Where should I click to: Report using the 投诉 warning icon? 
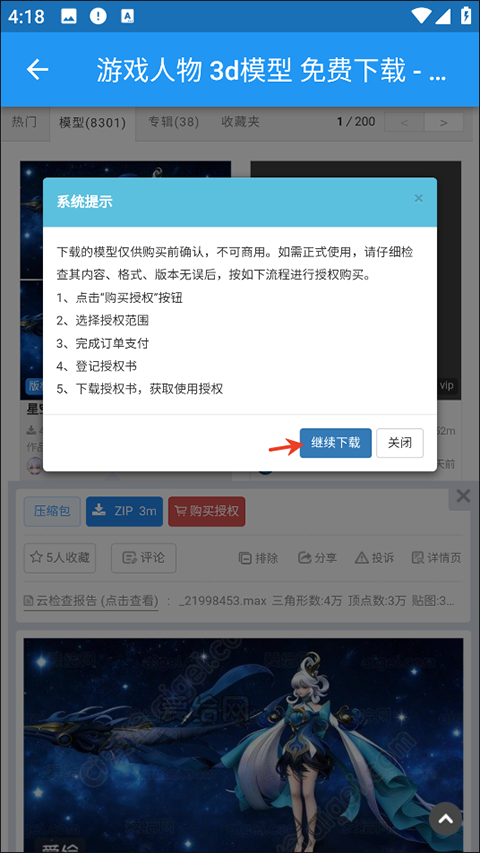(374, 558)
